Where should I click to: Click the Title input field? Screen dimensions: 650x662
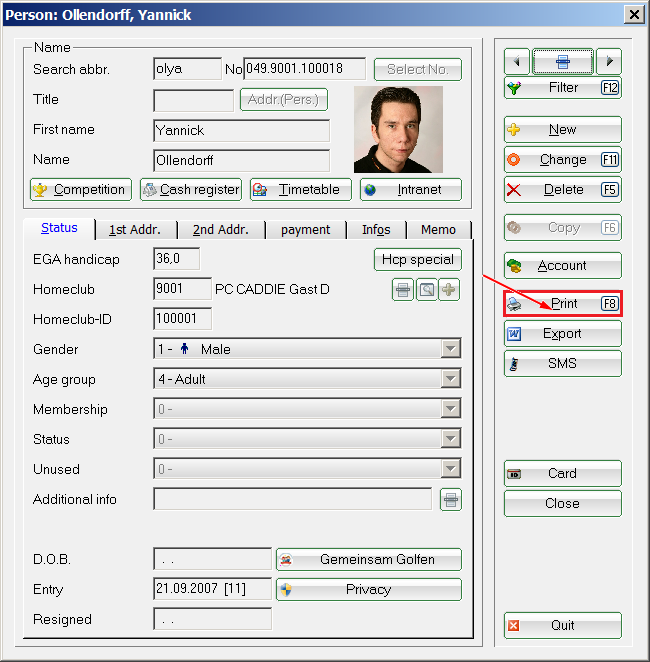(x=193, y=100)
